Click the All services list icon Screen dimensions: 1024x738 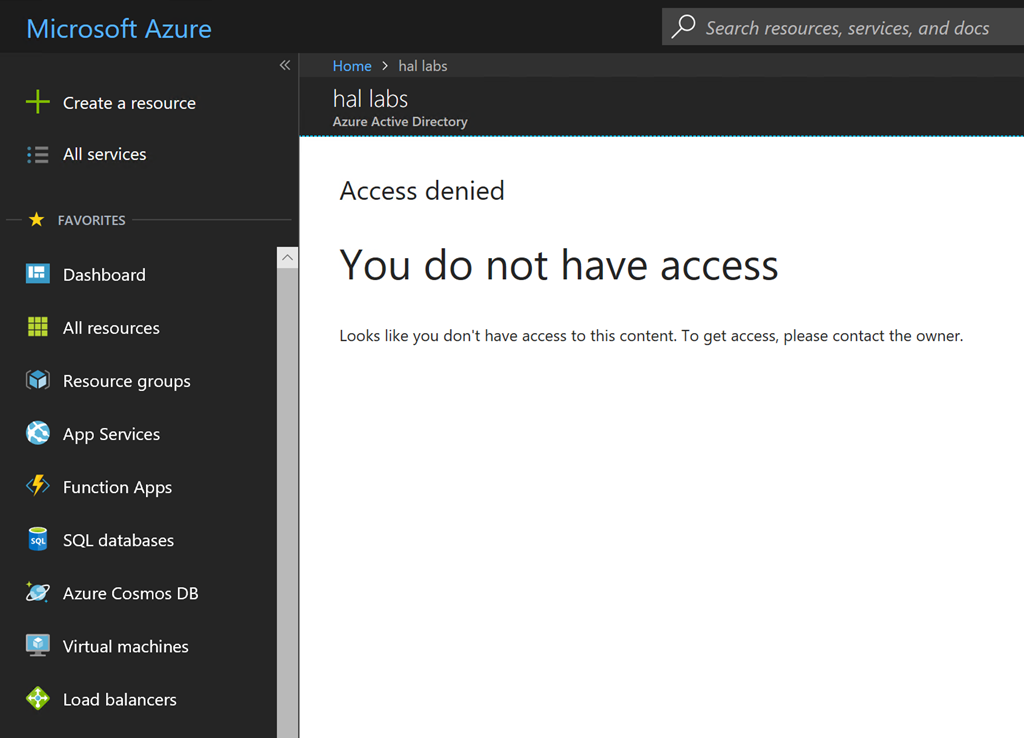(37, 154)
